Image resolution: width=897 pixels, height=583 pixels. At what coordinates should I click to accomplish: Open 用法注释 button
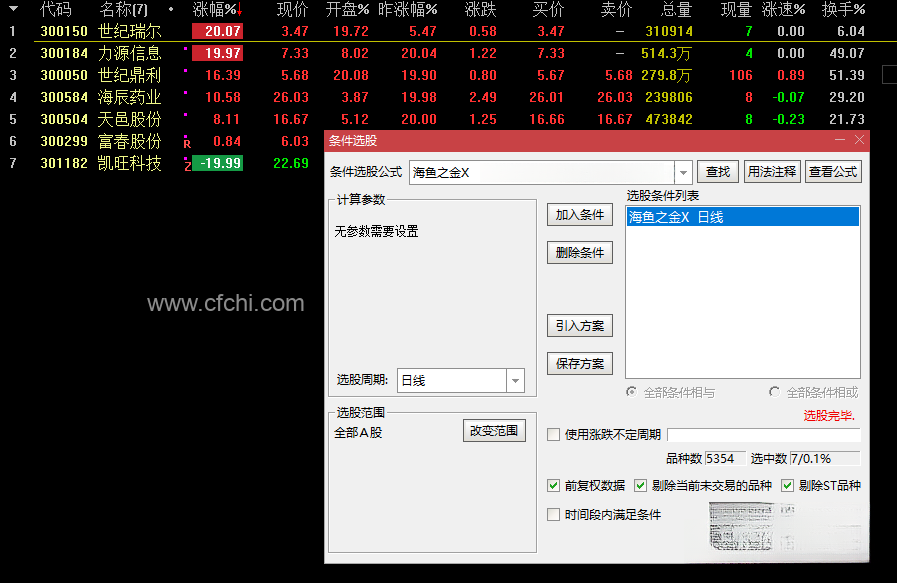click(x=772, y=172)
